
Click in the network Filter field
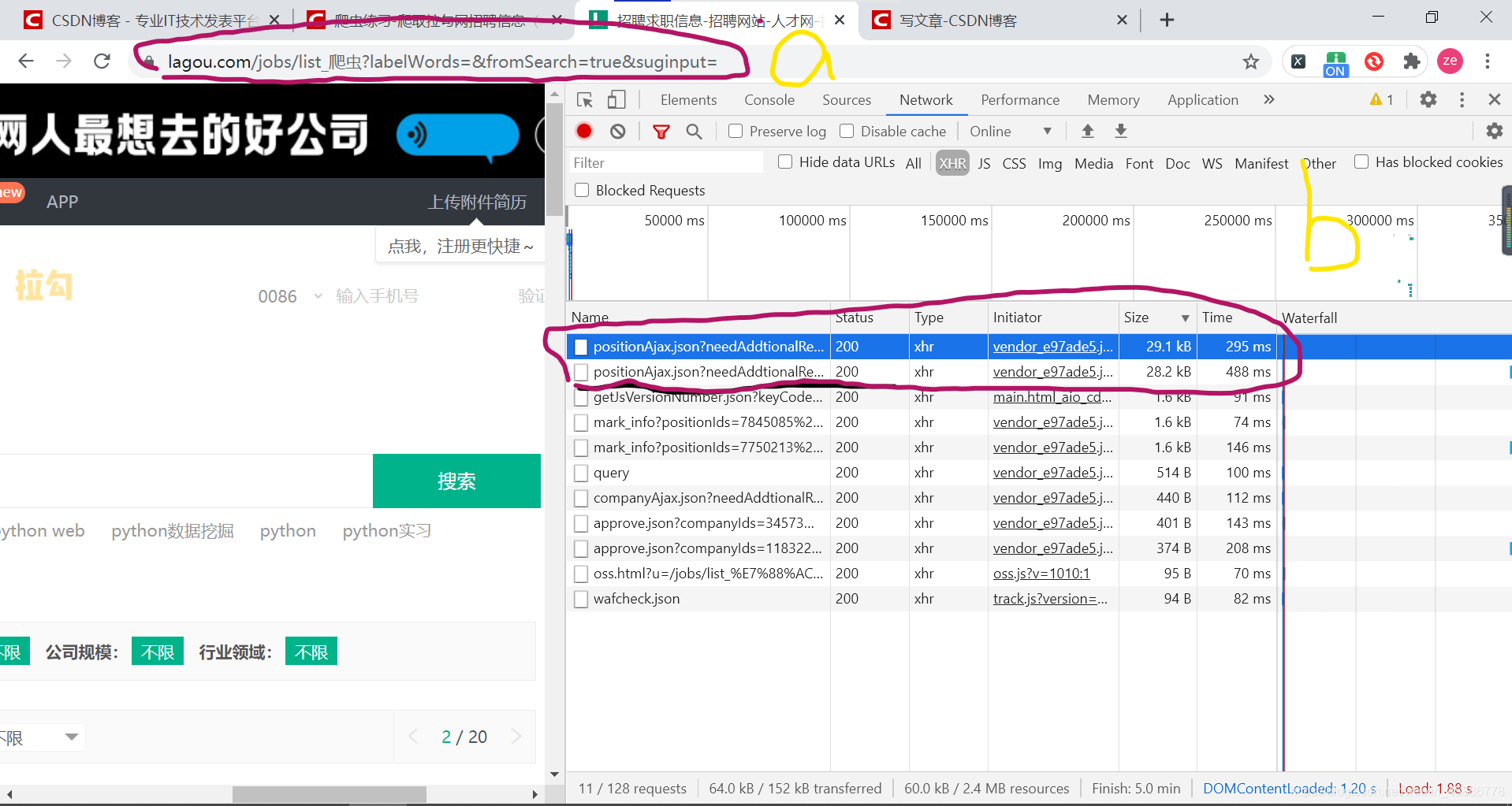point(665,162)
